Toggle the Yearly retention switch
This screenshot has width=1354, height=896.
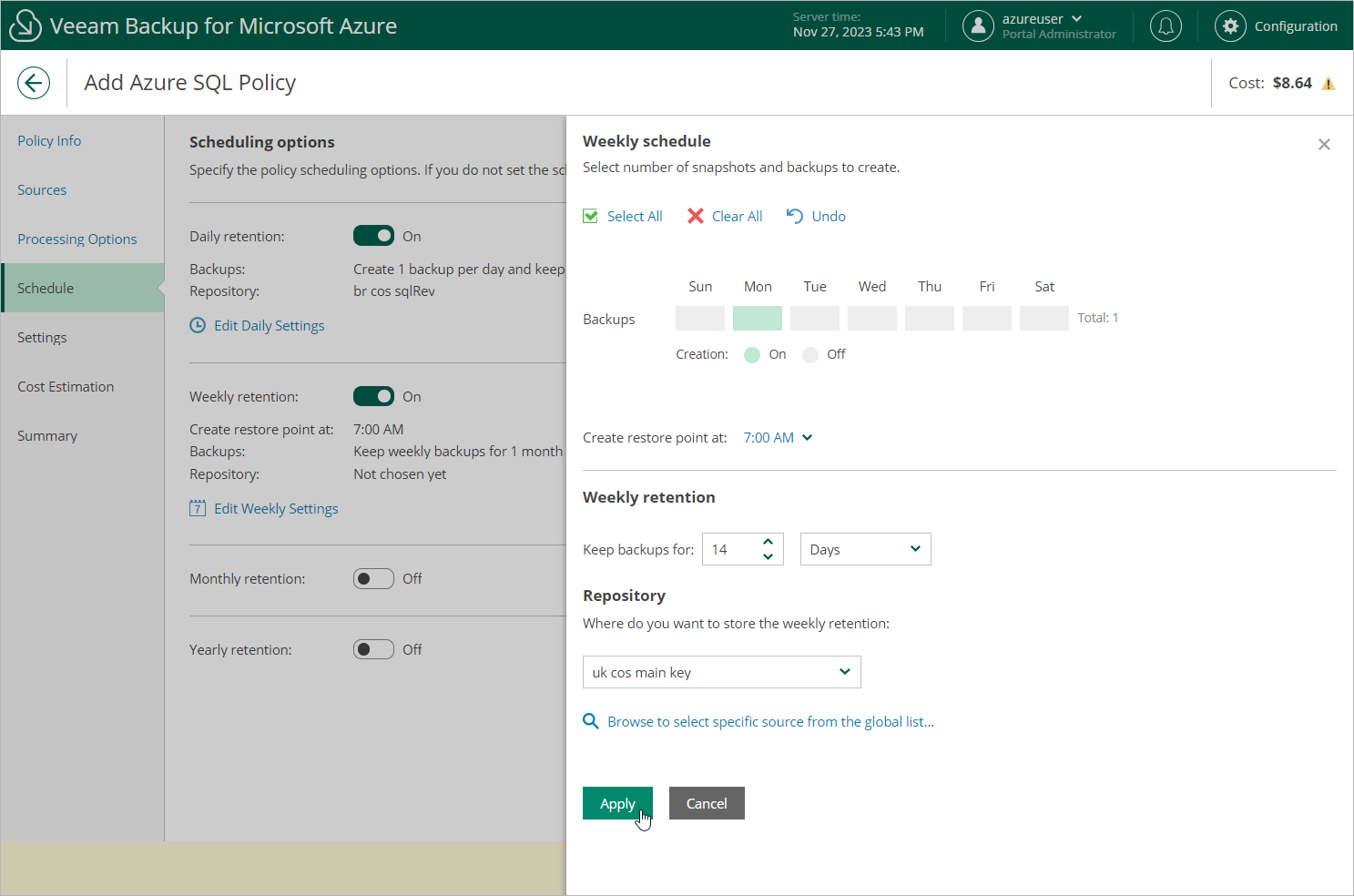373,649
